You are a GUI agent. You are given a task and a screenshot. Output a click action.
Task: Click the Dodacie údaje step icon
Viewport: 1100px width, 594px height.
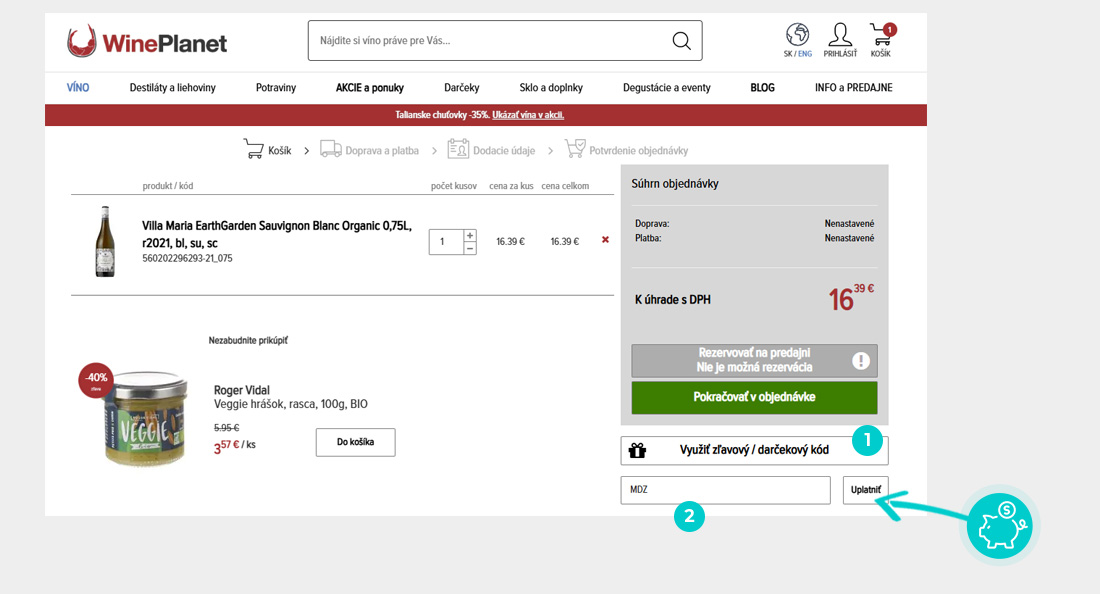pyautogui.click(x=458, y=149)
